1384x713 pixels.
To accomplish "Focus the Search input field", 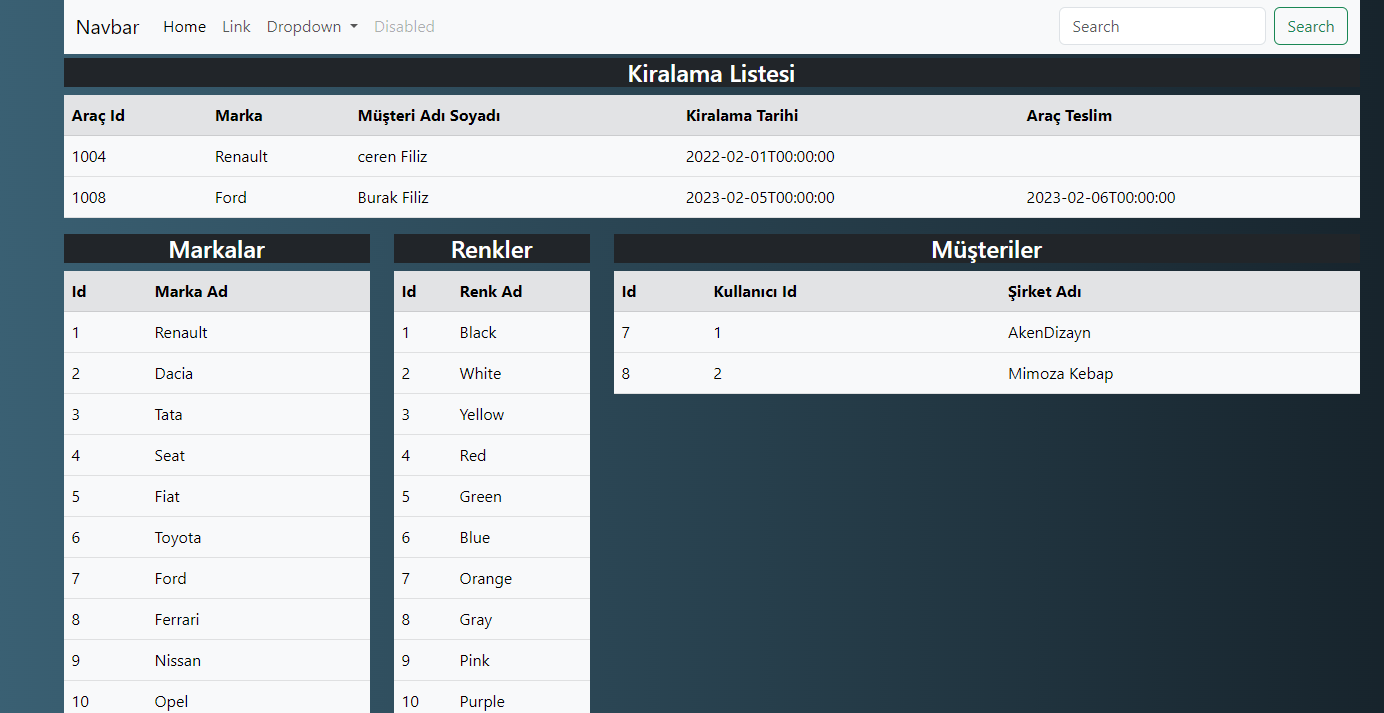I will click(x=1162, y=26).
